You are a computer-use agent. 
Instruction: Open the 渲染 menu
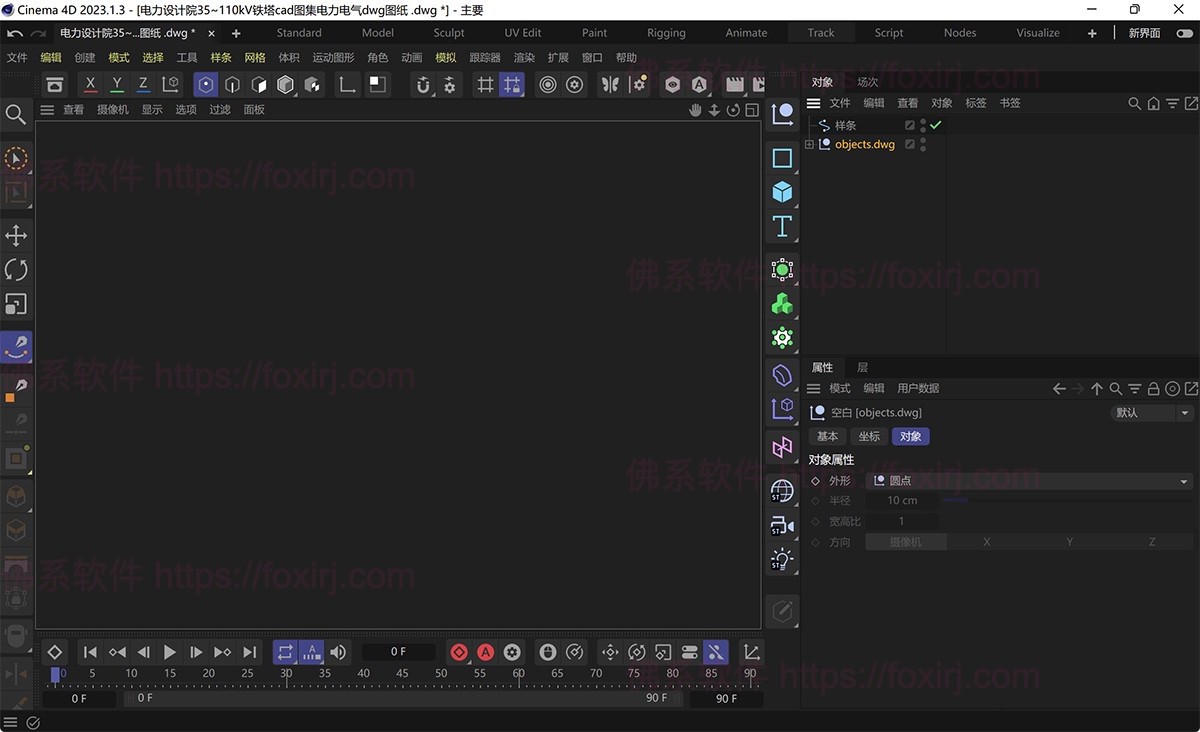tap(524, 57)
